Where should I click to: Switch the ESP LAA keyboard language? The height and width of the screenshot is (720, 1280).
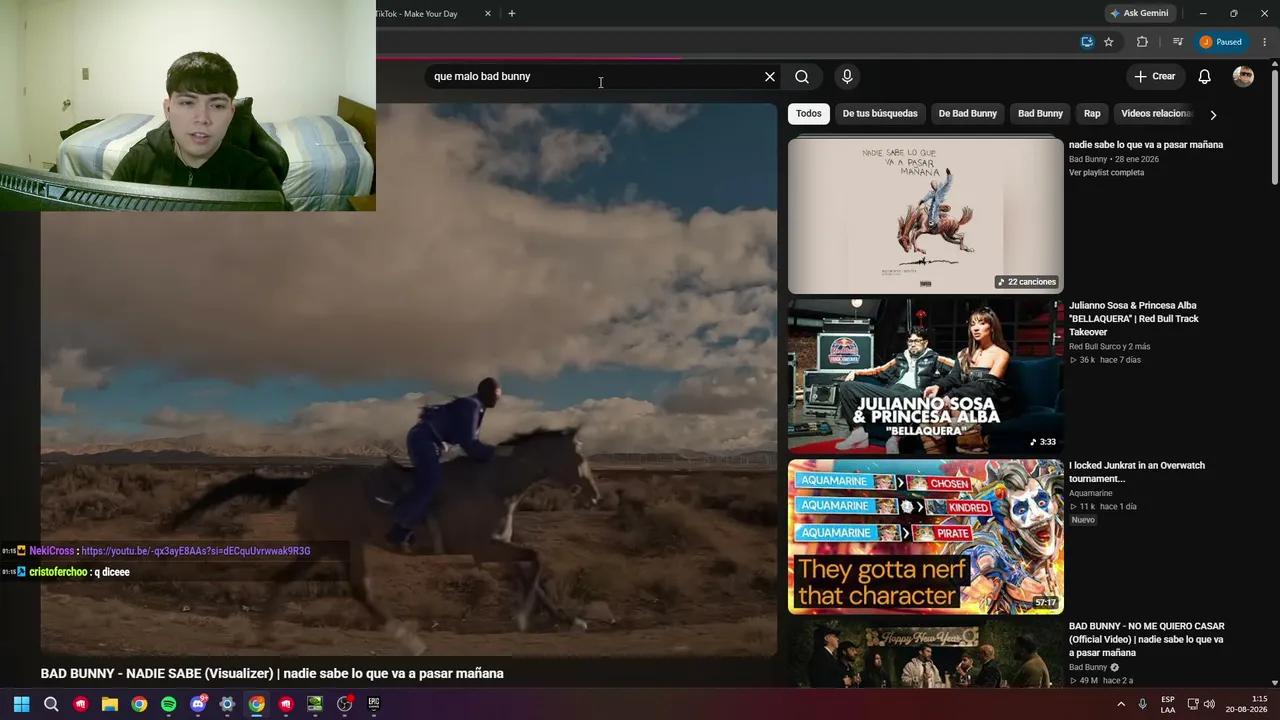[x=1168, y=704]
